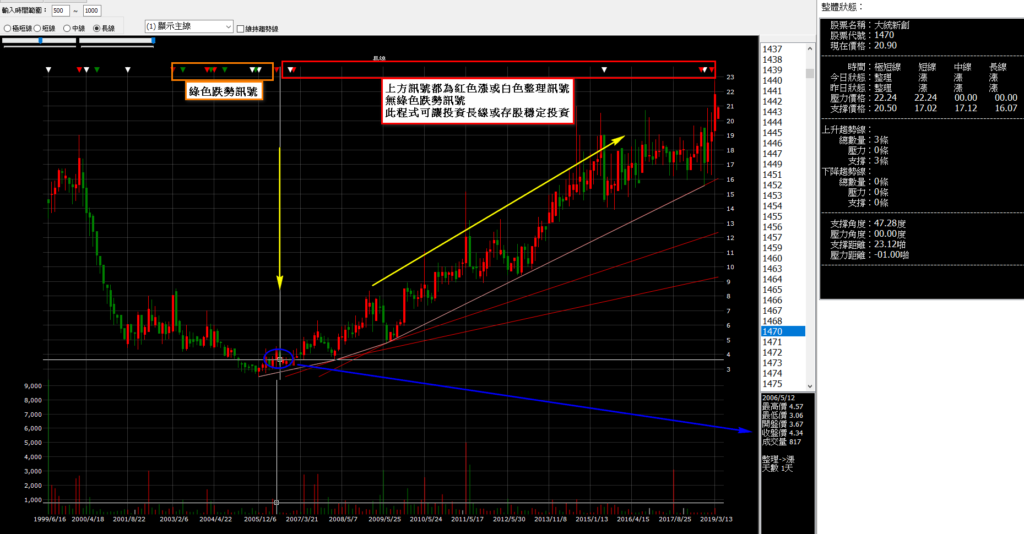The width and height of the screenshot is (1024, 534).
Task: Select stock code 1438 in list
Action: point(782,59)
